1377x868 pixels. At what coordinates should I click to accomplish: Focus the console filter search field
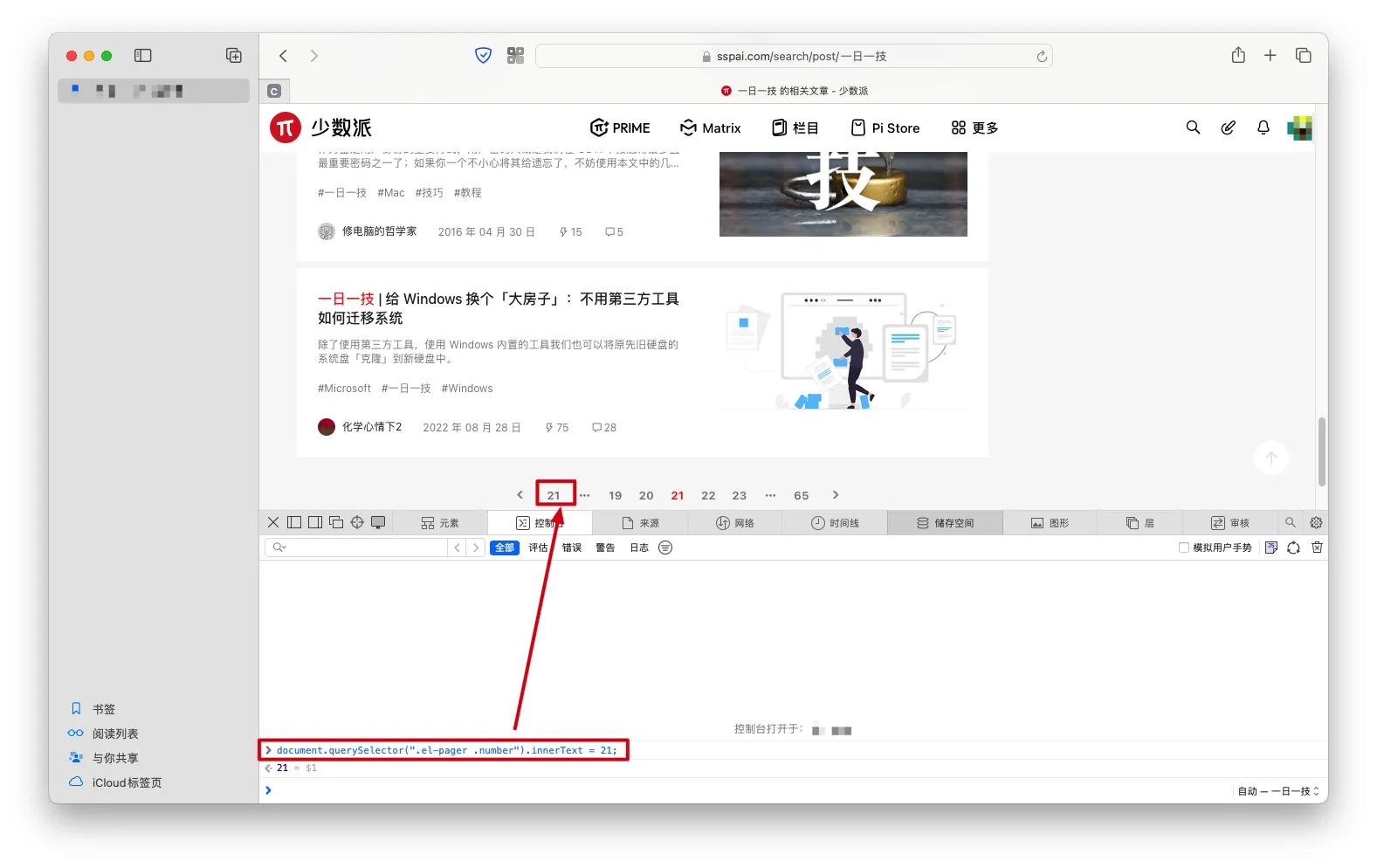(x=356, y=548)
